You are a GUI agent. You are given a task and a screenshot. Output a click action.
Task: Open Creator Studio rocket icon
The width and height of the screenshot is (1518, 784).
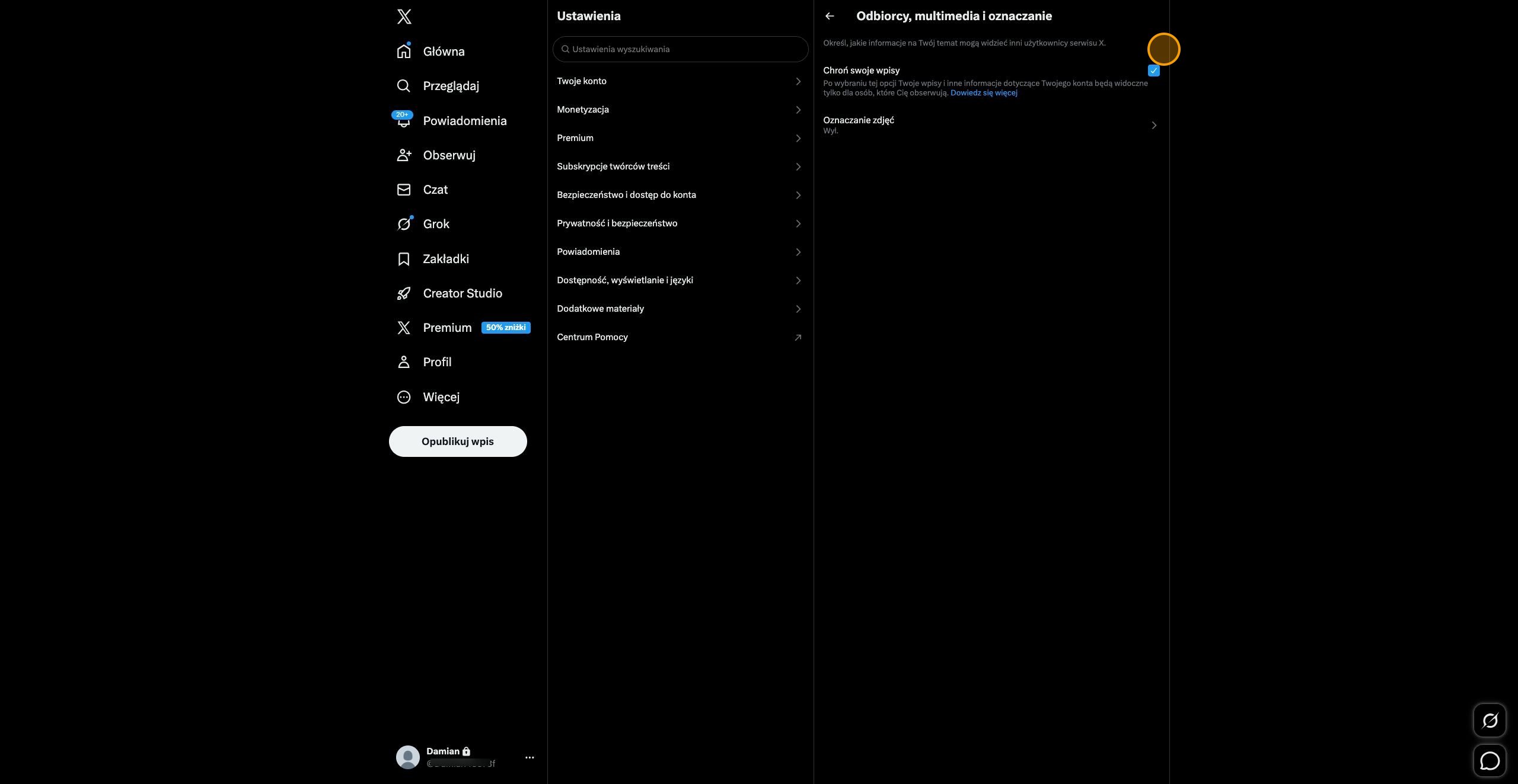404,293
